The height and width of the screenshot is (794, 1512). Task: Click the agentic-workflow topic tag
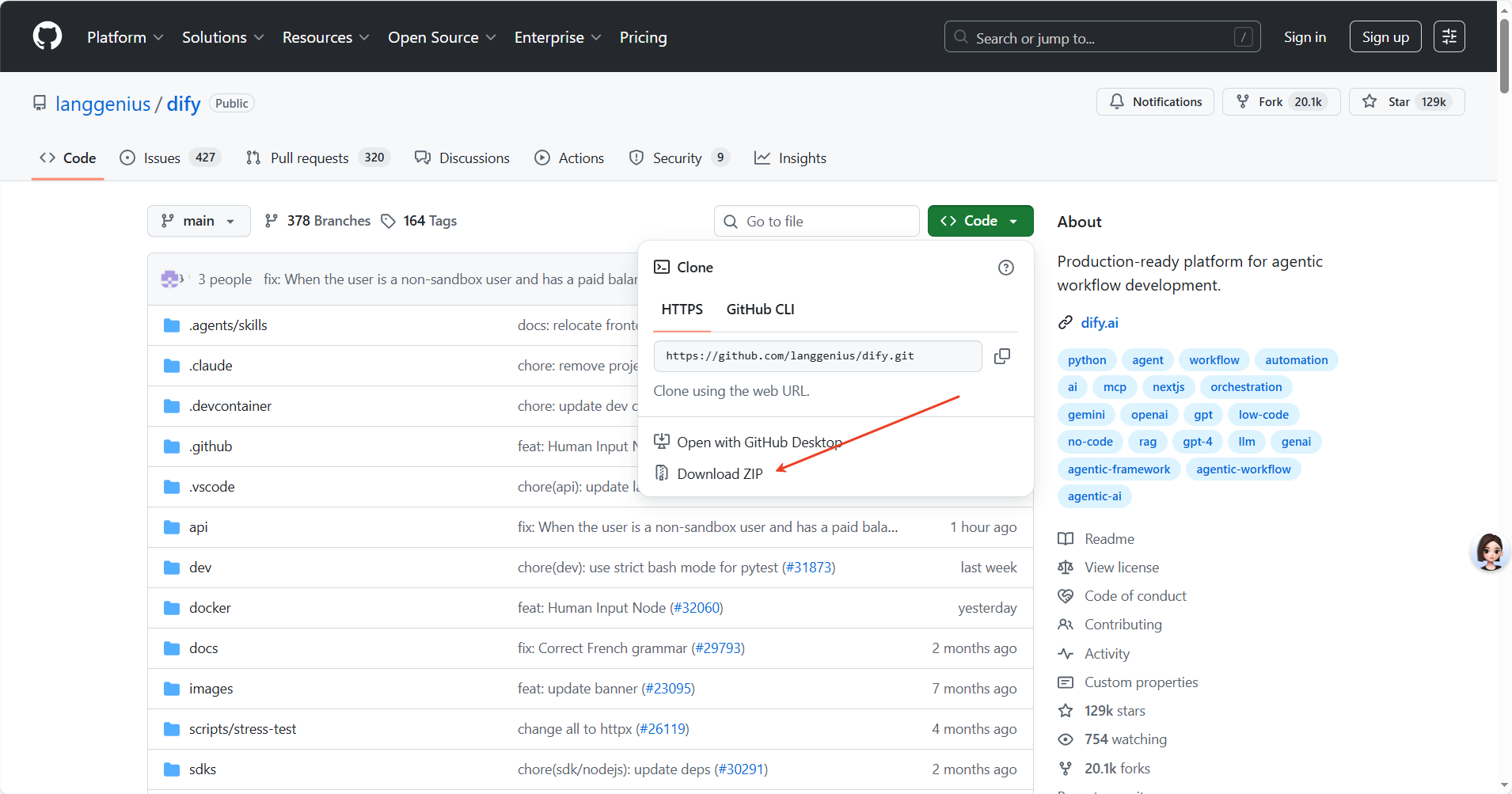1243,469
